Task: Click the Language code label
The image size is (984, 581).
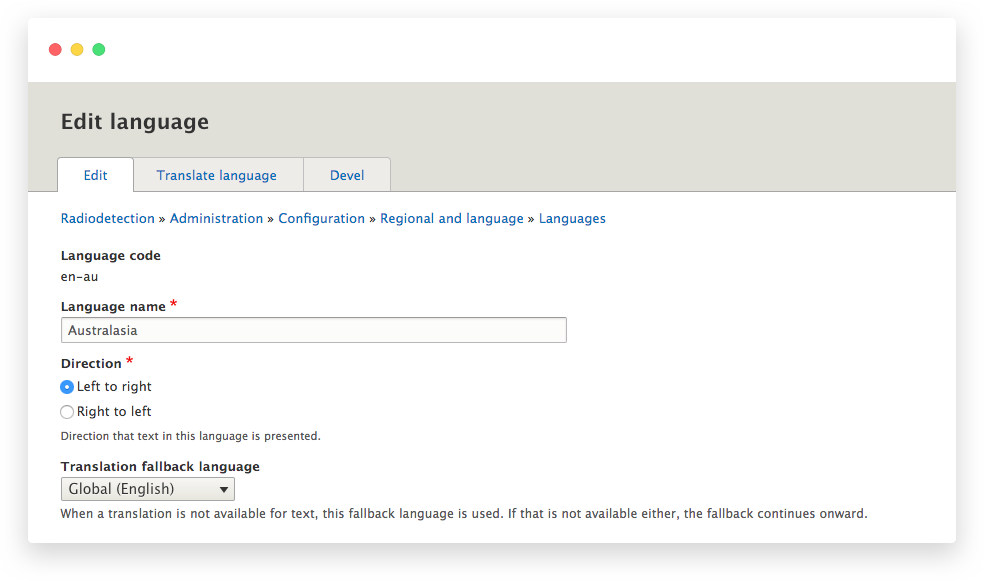Action: pos(110,255)
